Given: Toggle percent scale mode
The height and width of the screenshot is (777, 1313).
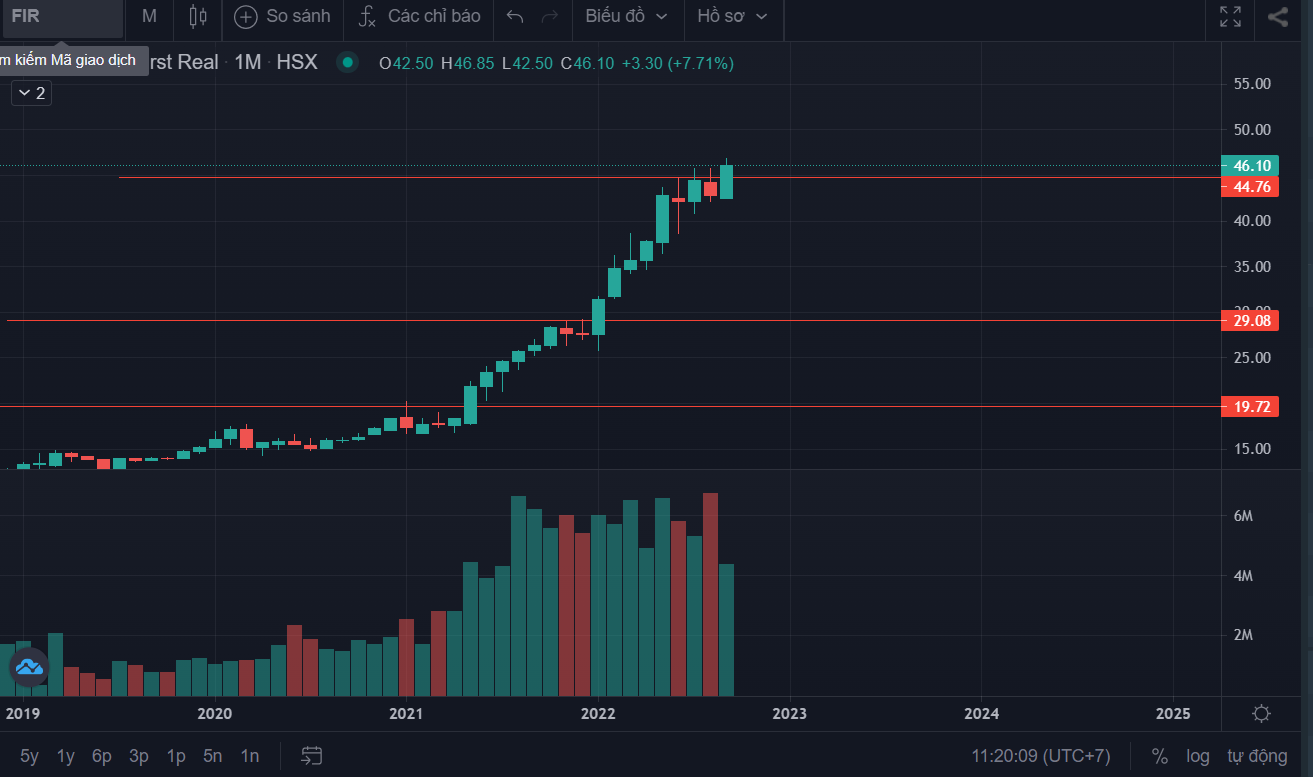Looking at the screenshot, I should [x=1160, y=756].
